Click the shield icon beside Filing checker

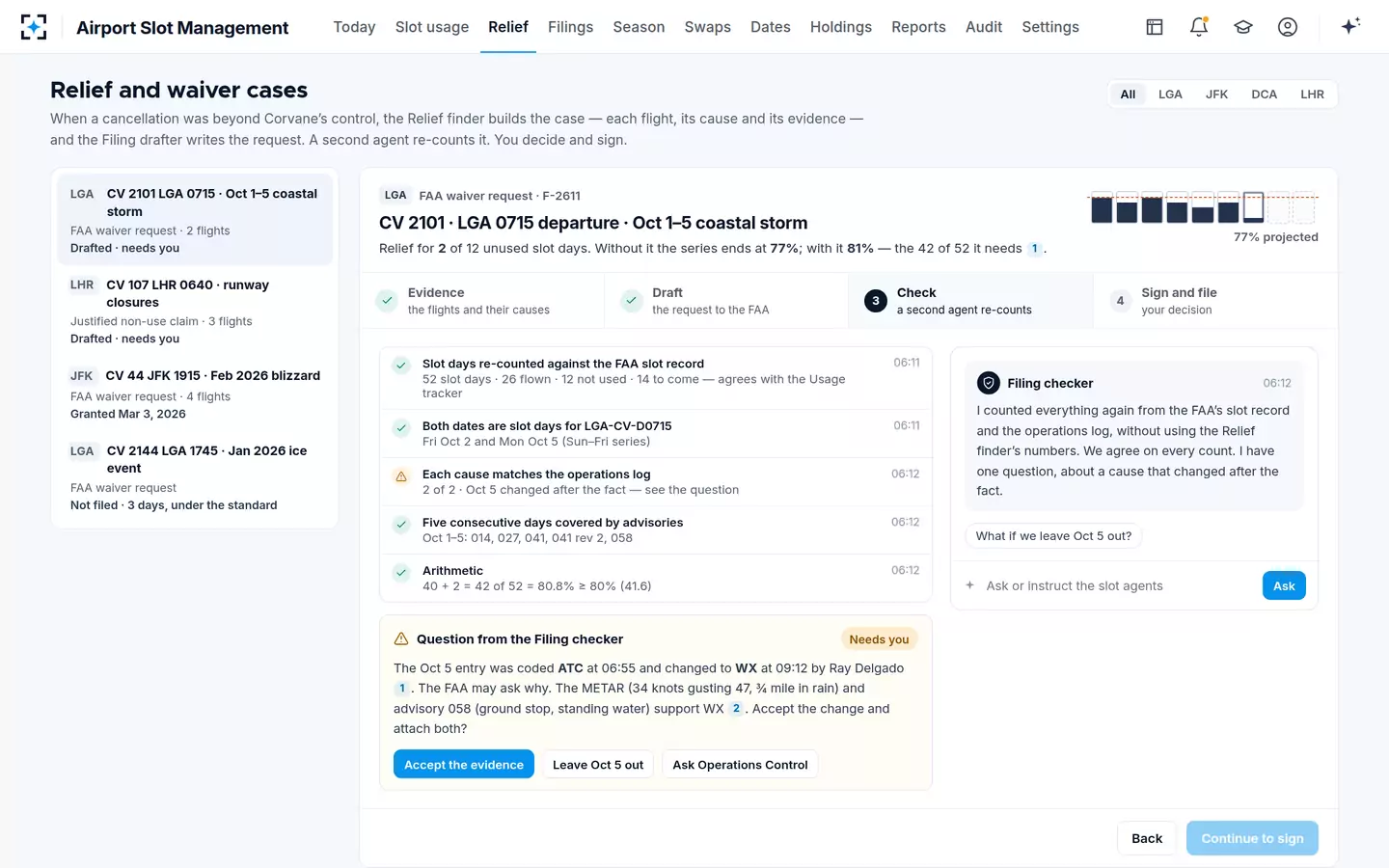[989, 383]
